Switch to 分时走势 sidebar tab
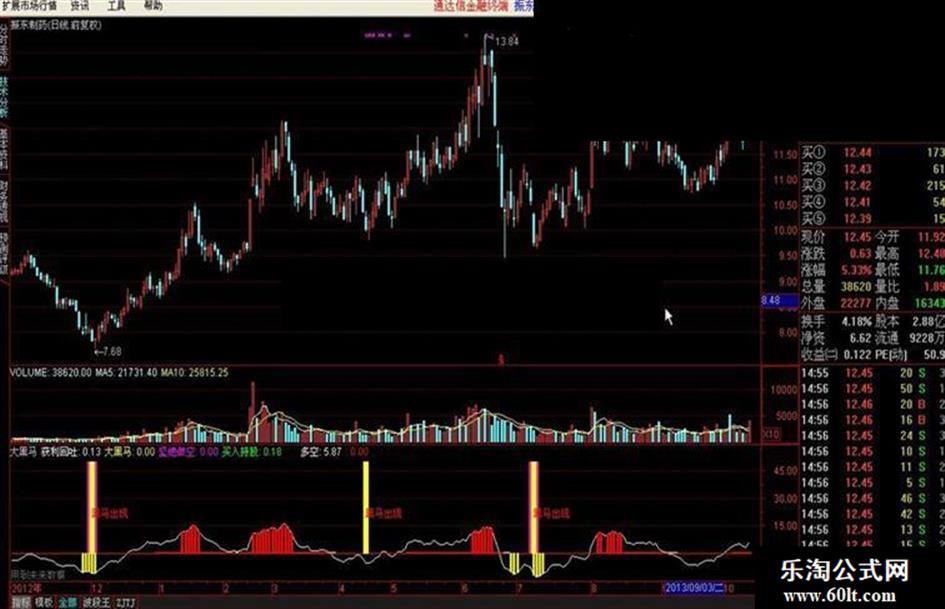This screenshot has width=945, height=609. tap(4, 45)
